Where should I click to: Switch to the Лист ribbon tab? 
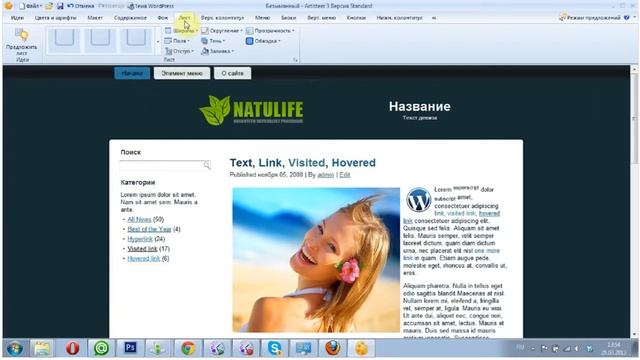point(184,18)
